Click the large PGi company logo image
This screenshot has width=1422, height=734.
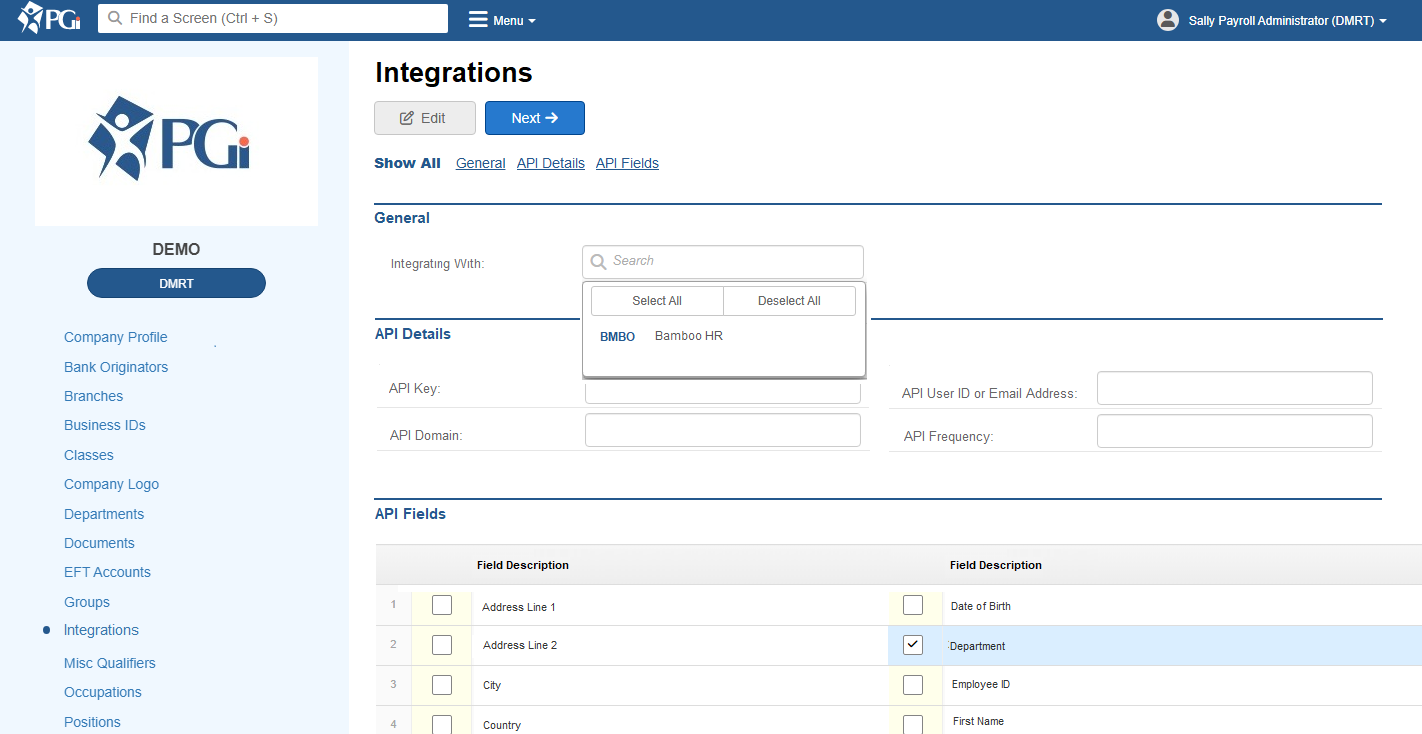(176, 141)
